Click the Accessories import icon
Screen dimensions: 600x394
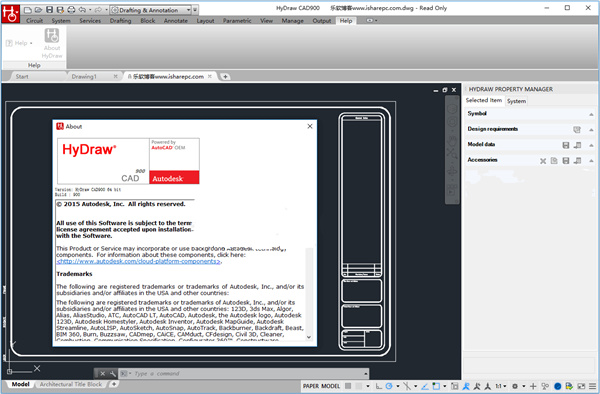[x=577, y=161]
